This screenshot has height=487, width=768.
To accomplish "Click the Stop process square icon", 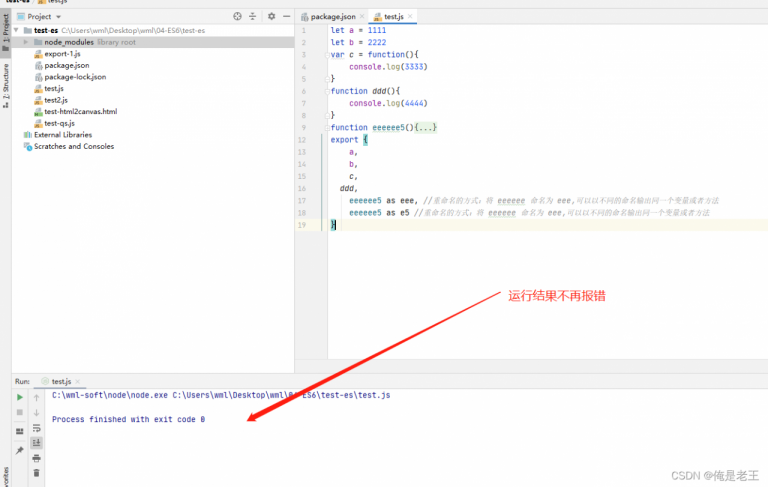I will (x=19, y=412).
